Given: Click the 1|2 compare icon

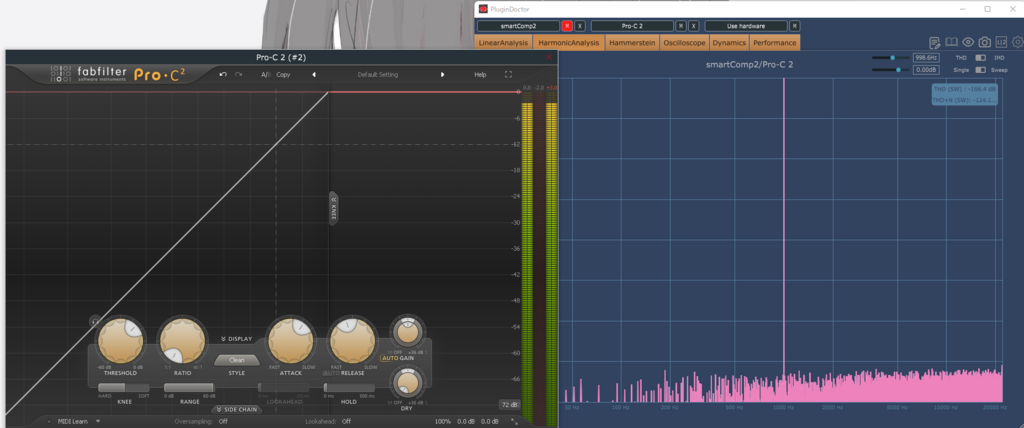Looking at the screenshot, I should click(1001, 42).
